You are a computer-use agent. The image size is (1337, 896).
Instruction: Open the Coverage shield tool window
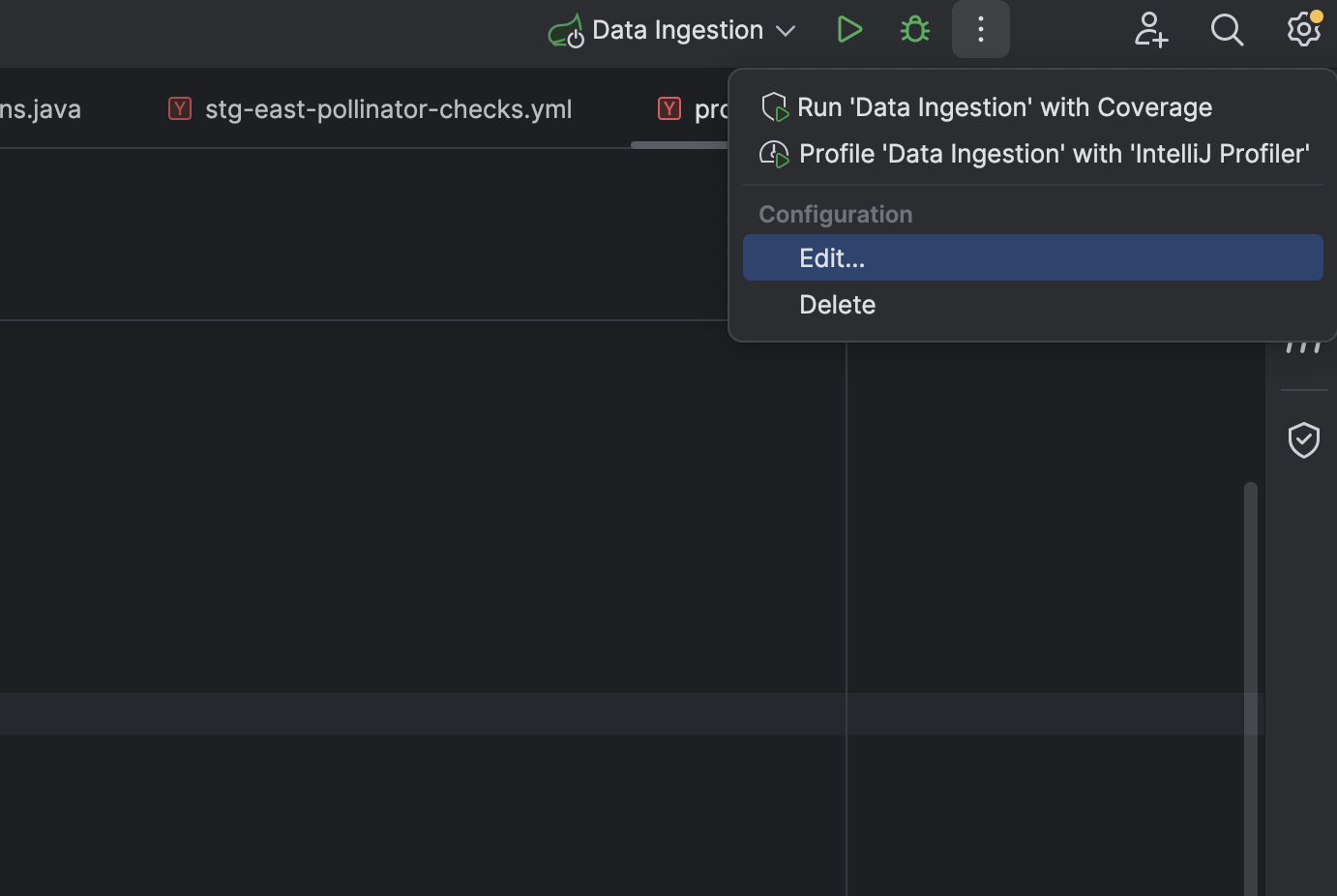[x=1303, y=440]
